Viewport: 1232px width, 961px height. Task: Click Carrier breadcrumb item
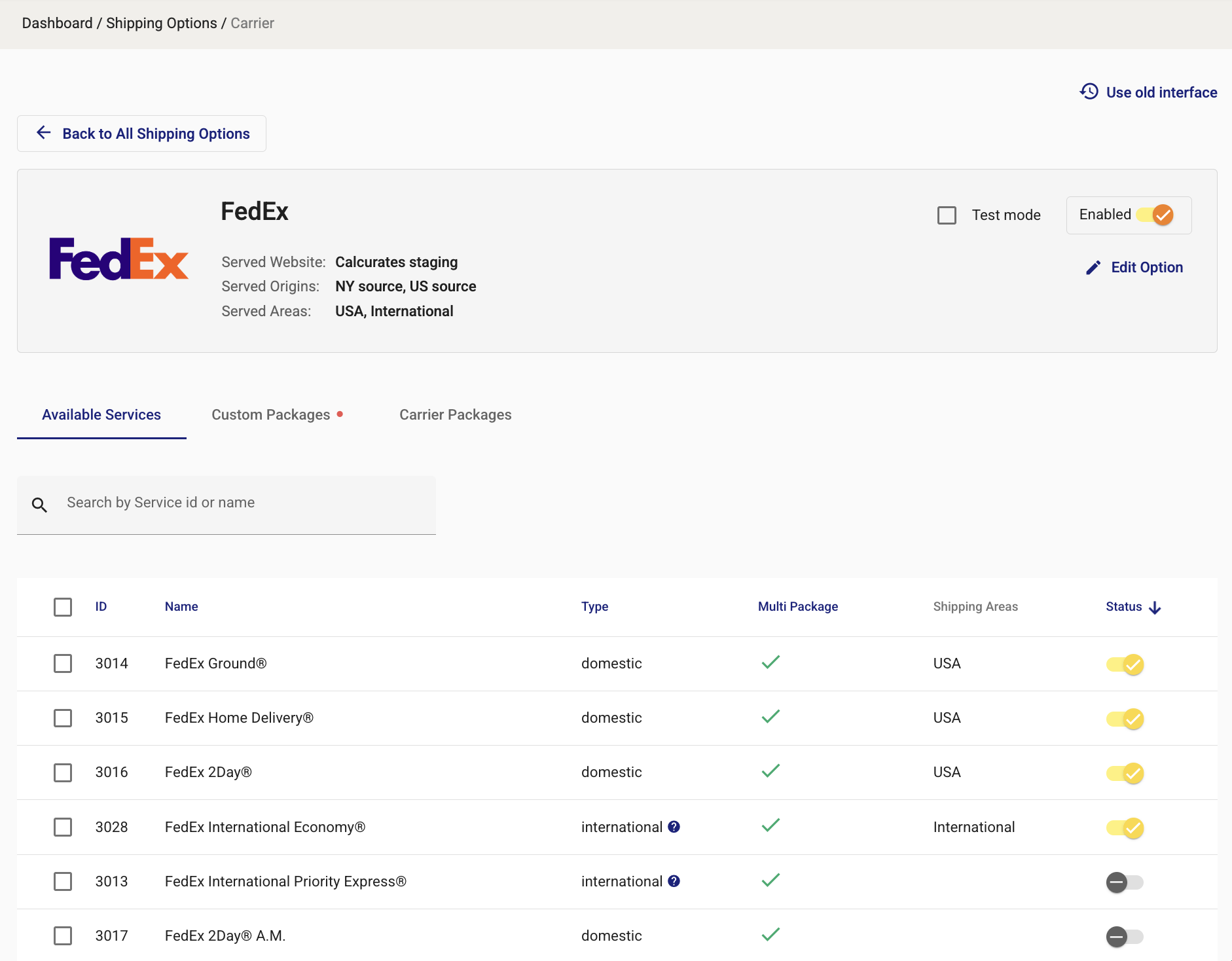coord(252,23)
